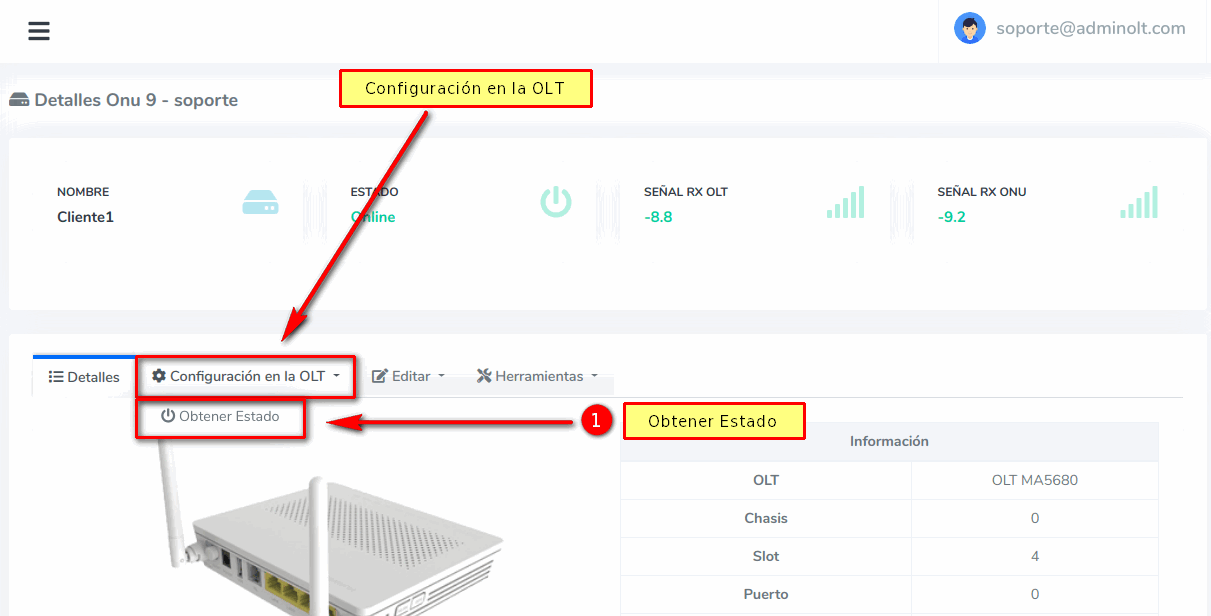Click the power icon beside Obtener Estado
The width and height of the screenshot is (1211, 616).
coord(168,416)
